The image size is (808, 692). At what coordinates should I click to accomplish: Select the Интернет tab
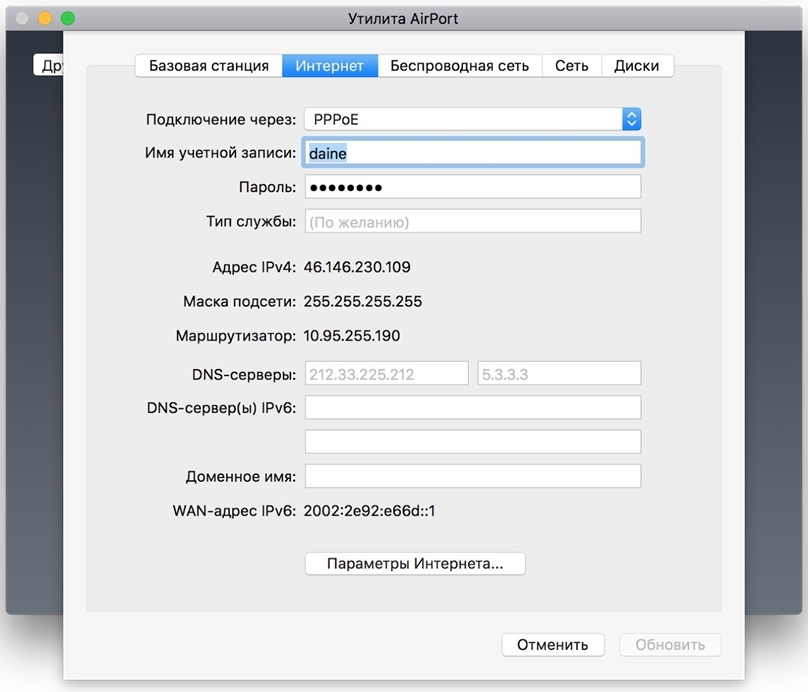pos(329,66)
